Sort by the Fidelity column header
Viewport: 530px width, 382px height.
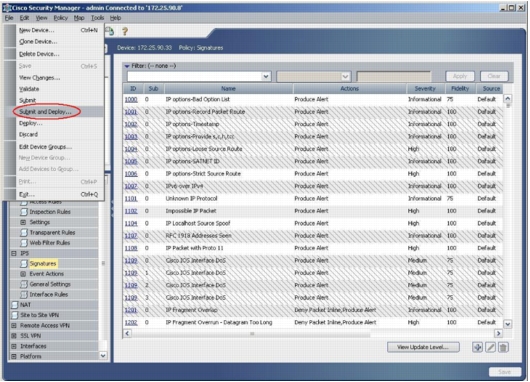point(460,89)
